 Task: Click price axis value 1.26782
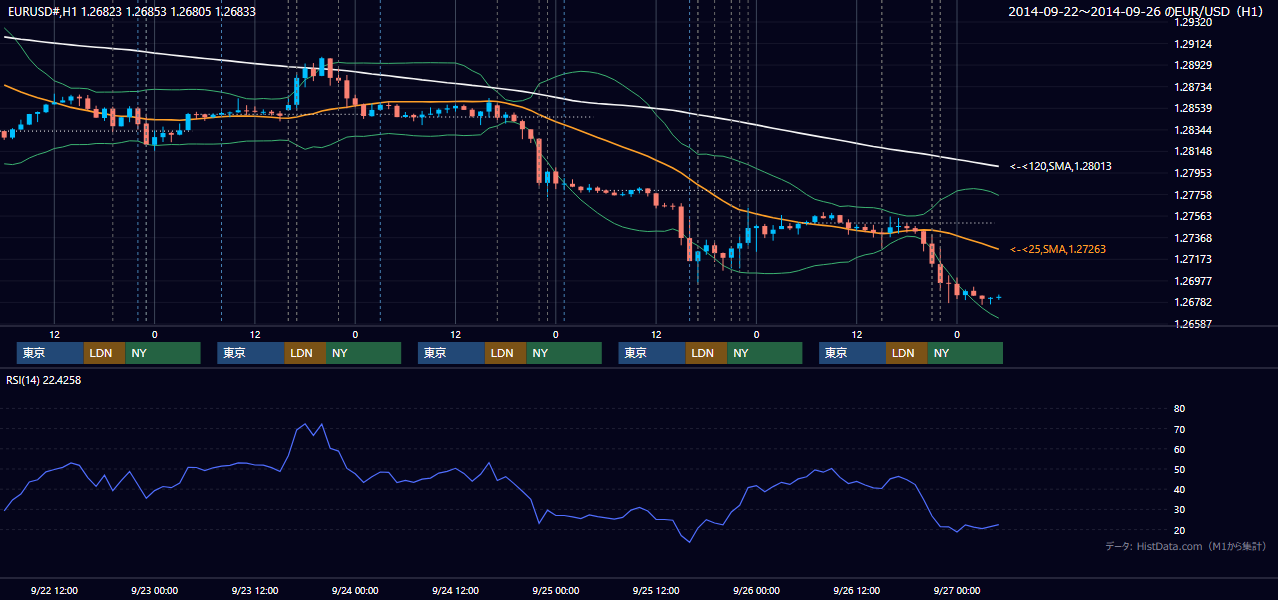(1192, 302)
